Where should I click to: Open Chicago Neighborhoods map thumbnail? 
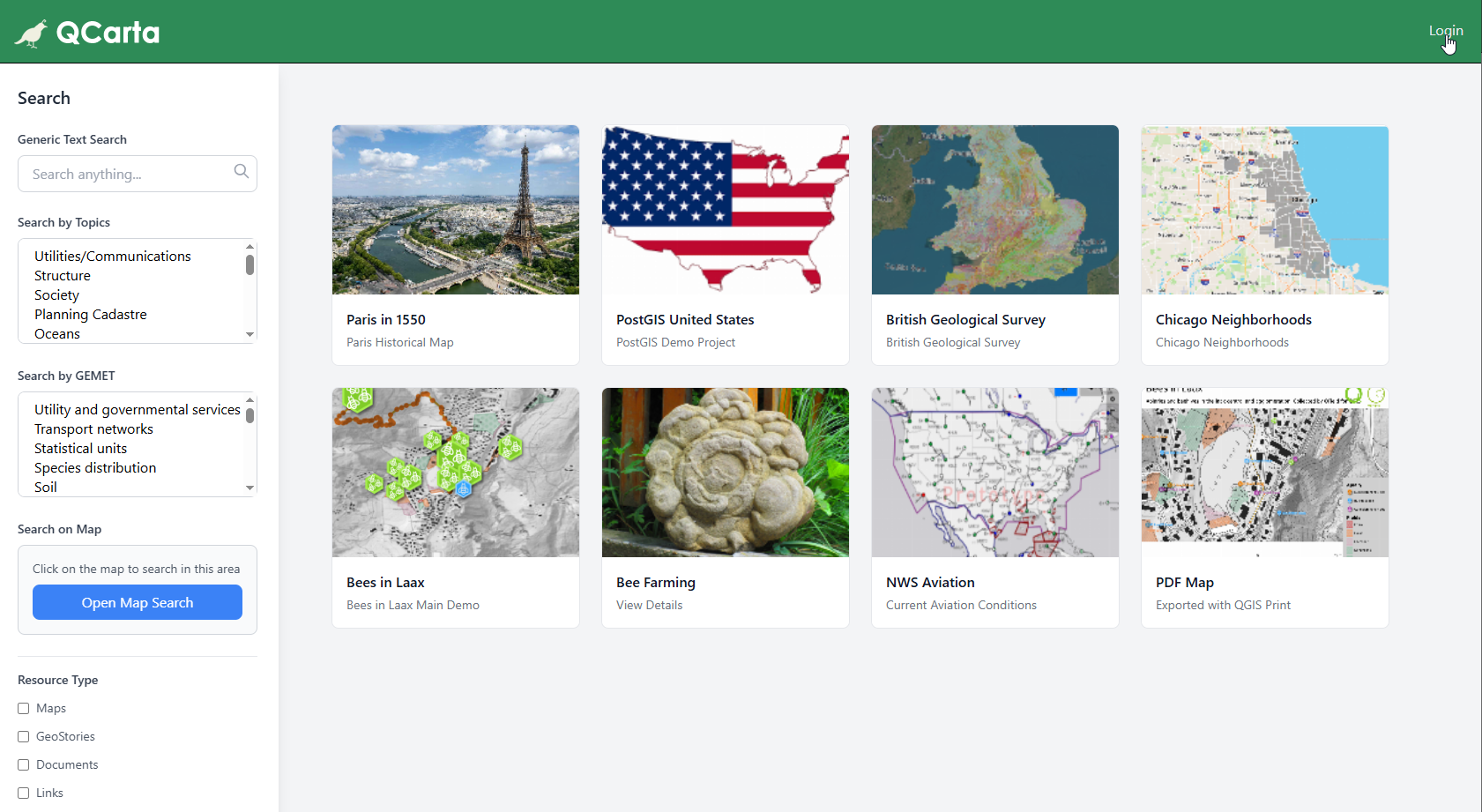pyautogui.click(x=1265, y=210)
